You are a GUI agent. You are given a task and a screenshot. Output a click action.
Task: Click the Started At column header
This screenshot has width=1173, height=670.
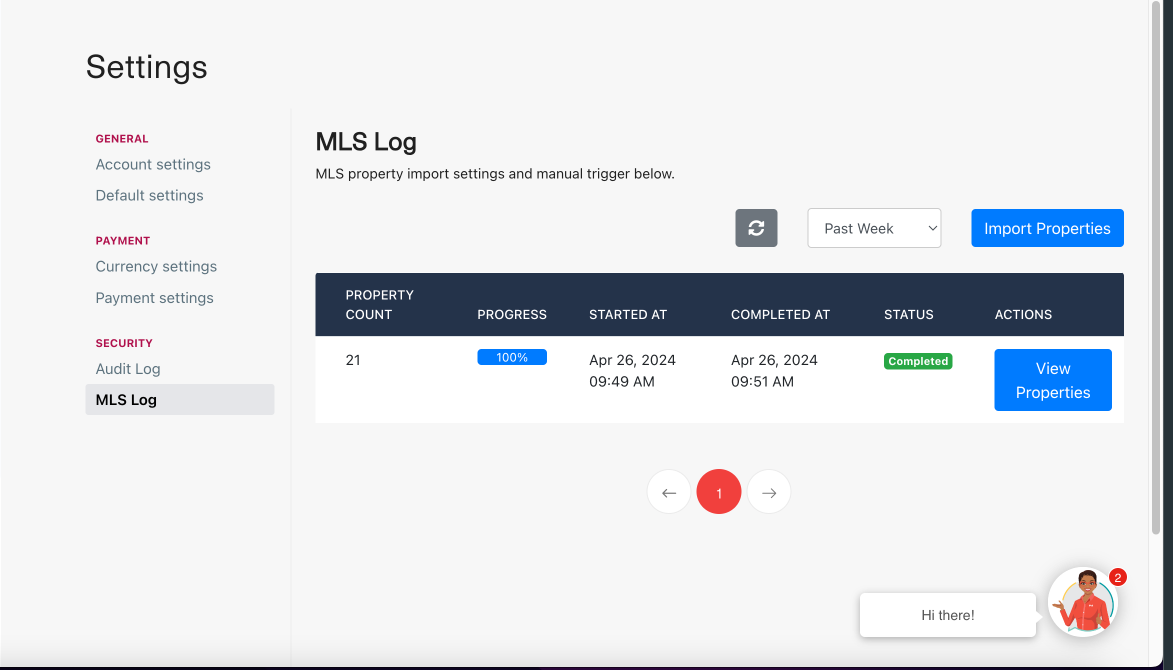coord(627,314)
